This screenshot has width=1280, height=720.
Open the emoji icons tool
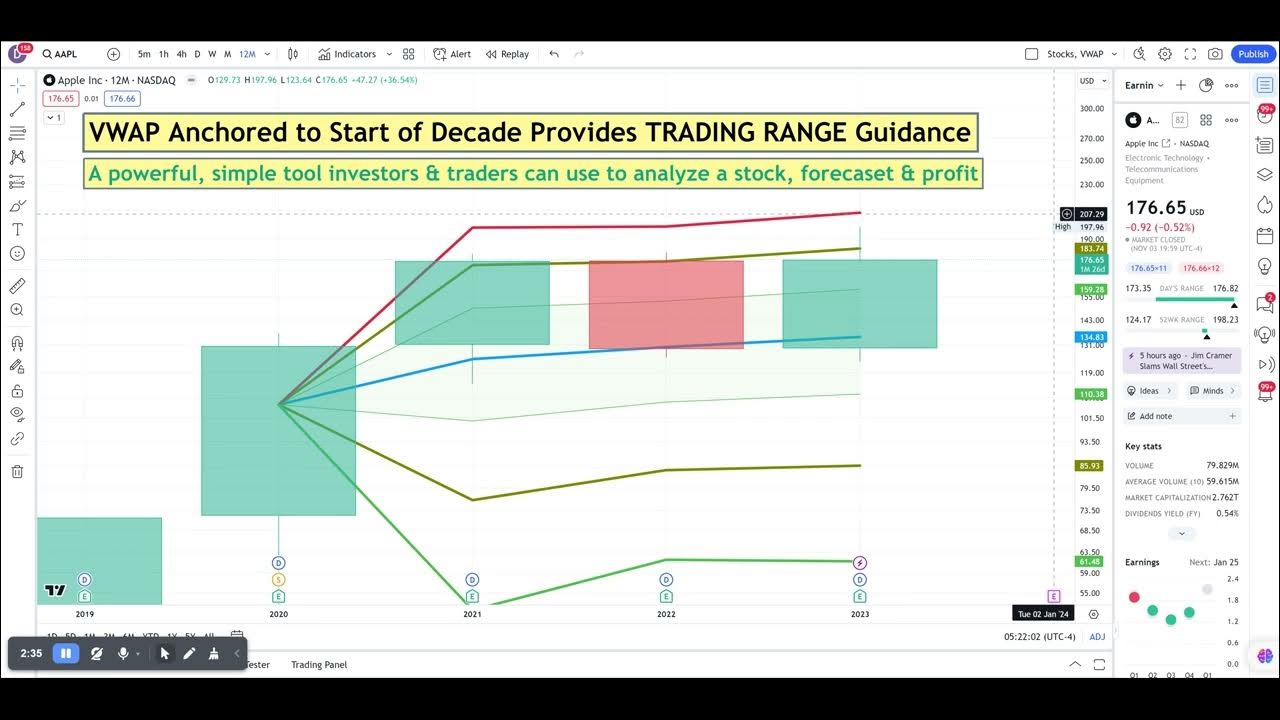[17, 254]
